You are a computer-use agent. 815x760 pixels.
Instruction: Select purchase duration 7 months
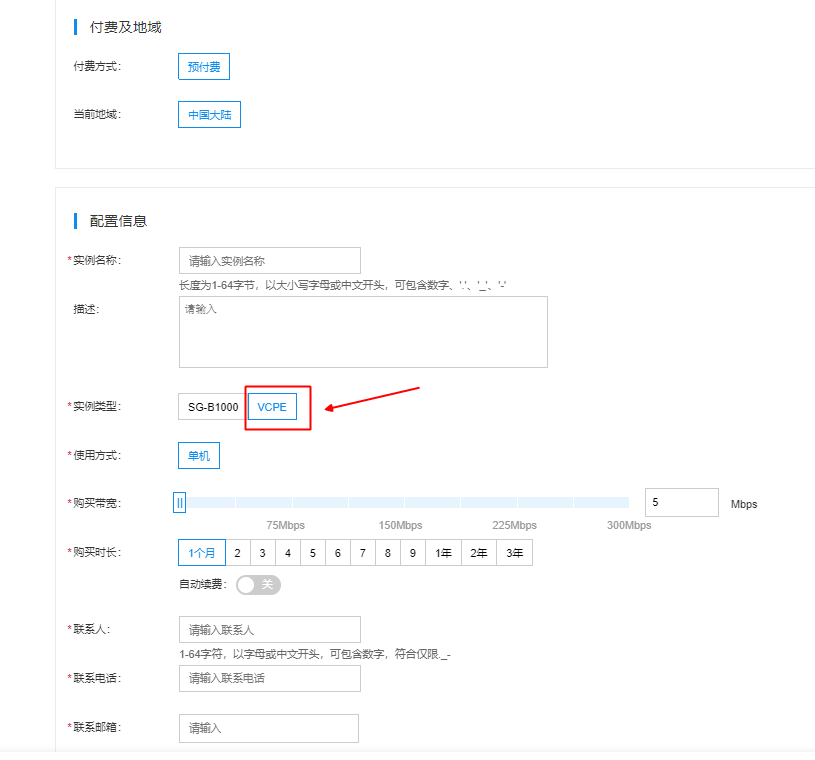tap(362, 553)
